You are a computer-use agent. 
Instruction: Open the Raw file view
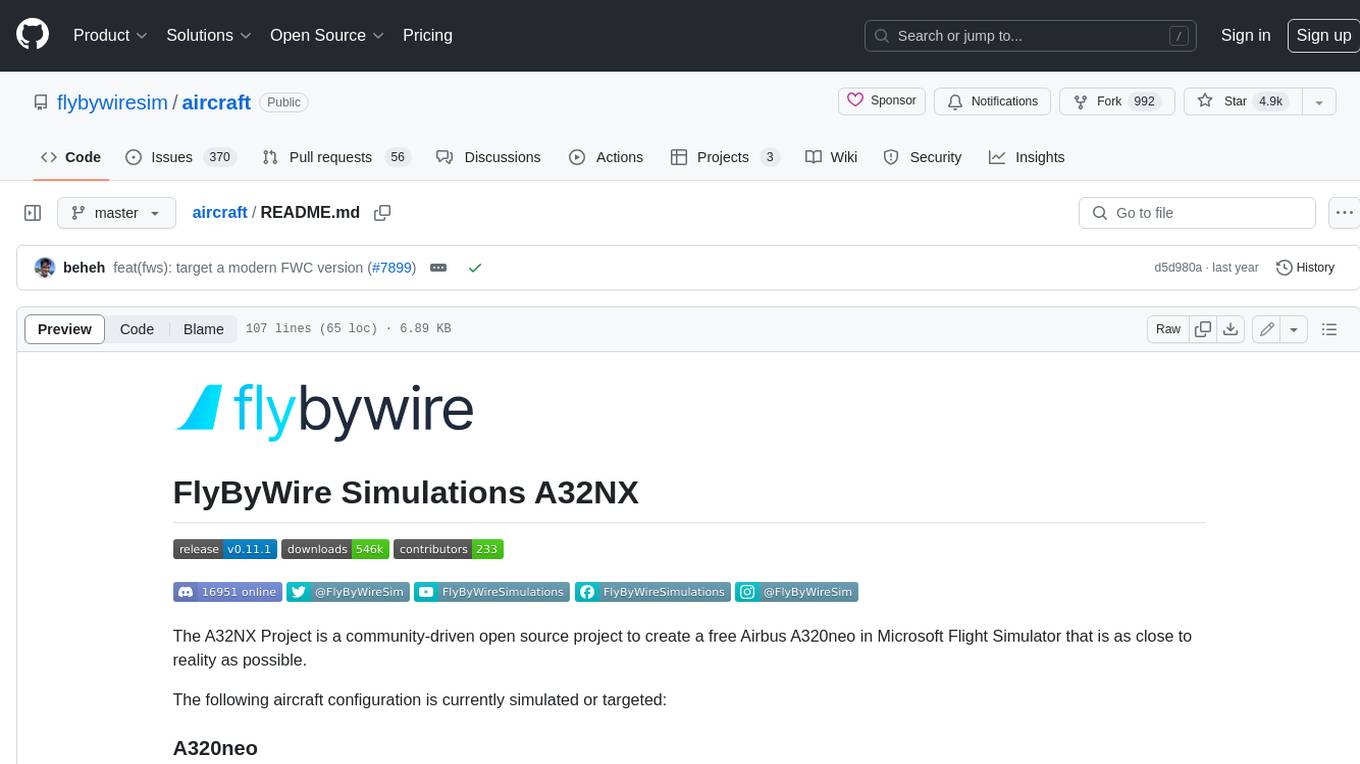tap(1168, 329)
